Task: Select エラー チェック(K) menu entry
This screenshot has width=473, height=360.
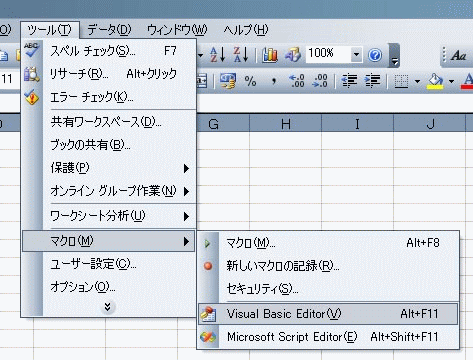Action: point(109,97)
